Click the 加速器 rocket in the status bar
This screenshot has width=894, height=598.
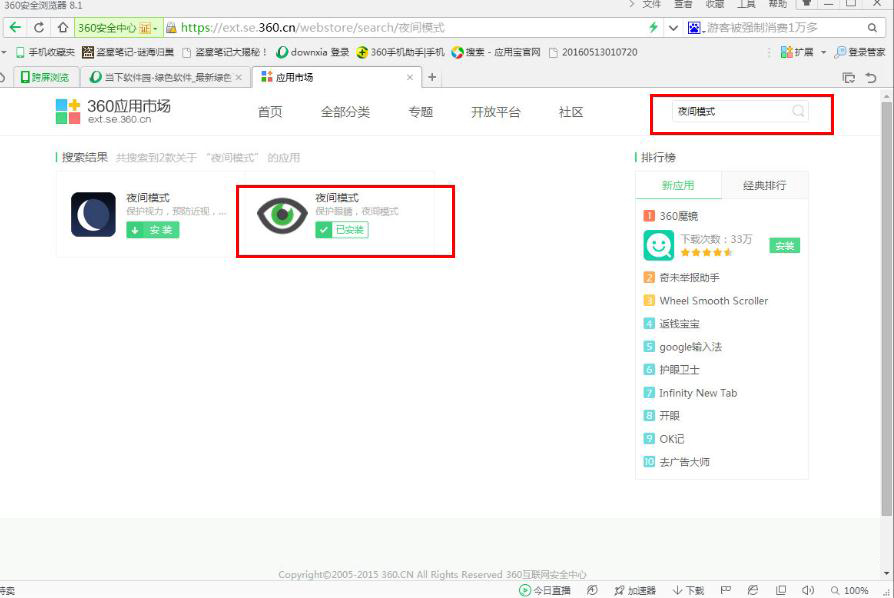click(x=635, y=590)
